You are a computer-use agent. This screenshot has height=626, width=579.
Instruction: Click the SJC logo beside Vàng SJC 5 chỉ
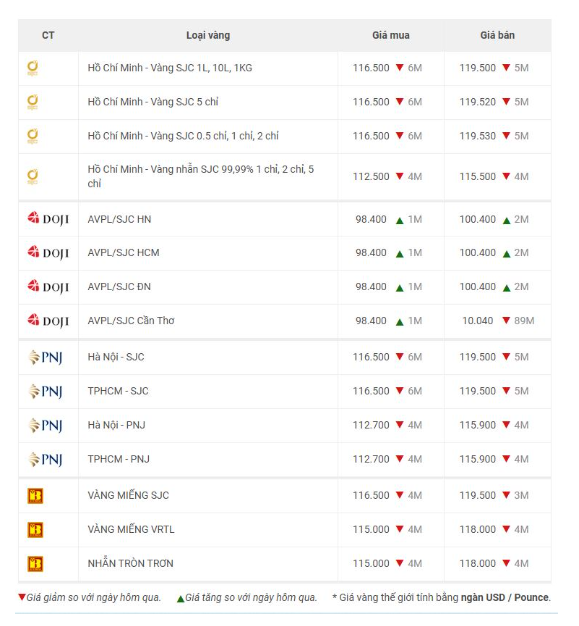click(x=32, y=102)
